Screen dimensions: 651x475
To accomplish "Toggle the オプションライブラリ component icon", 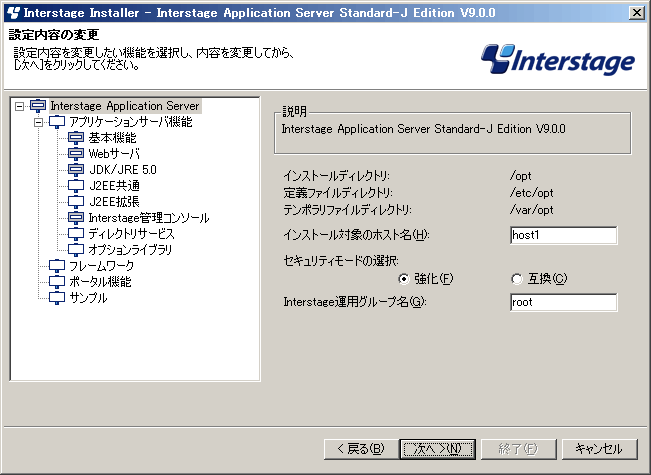I will 76,250.
